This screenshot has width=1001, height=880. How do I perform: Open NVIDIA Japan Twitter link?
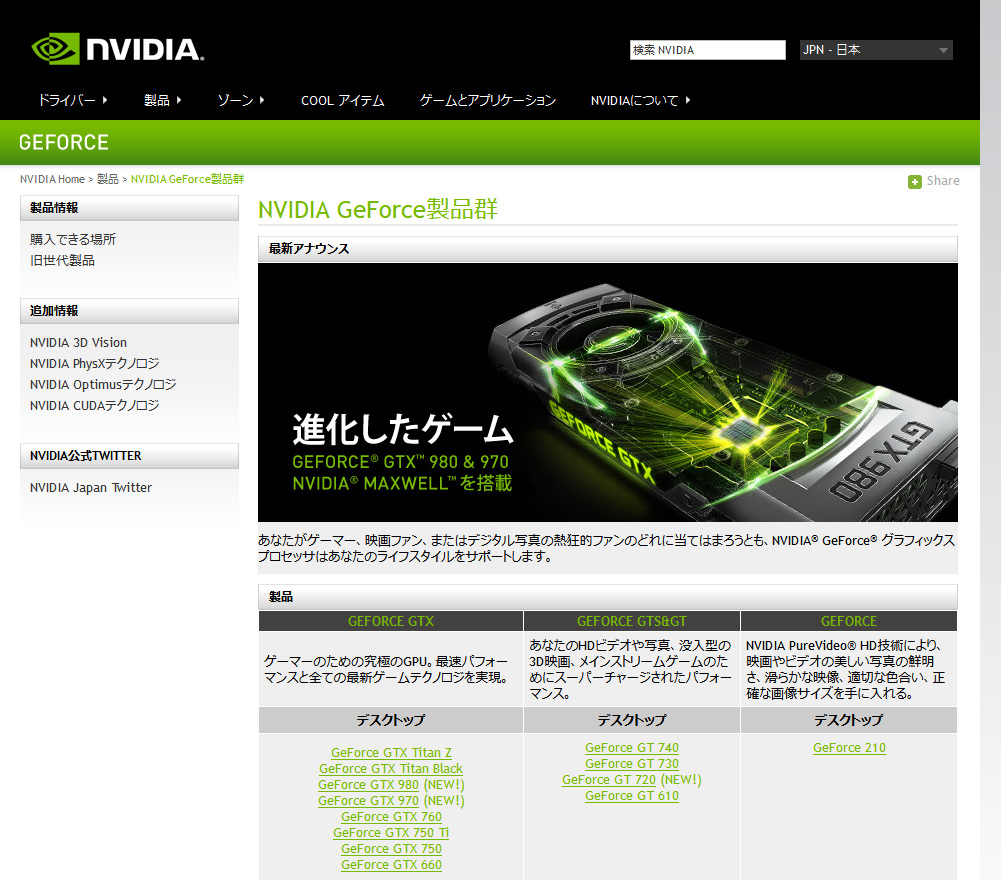tap(91, 488)
